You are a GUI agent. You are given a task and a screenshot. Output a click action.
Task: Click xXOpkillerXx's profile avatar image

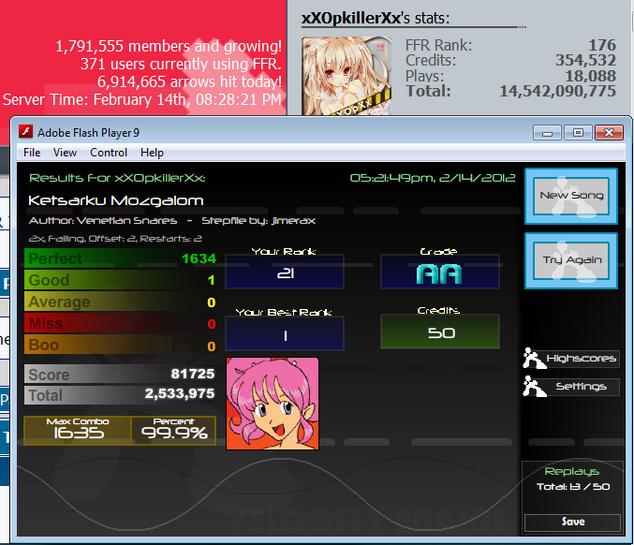click(x=347, y=76)
